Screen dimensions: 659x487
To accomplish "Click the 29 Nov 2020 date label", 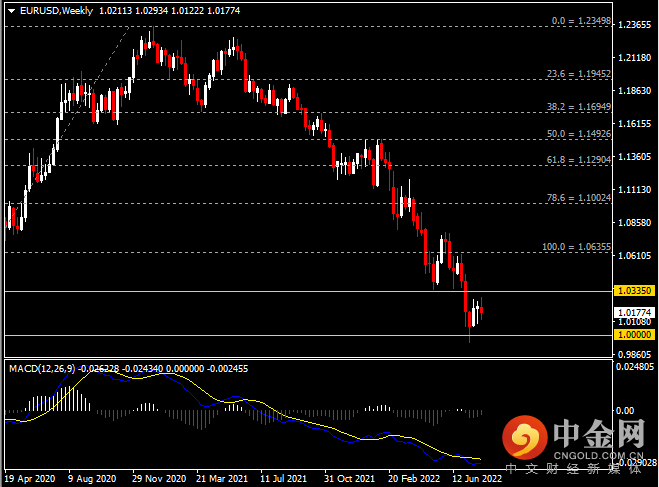I will click(159, 479).
